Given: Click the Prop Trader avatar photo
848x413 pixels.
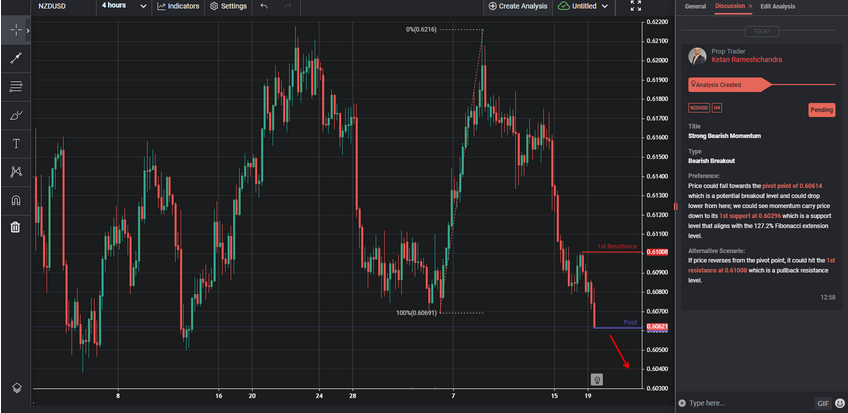Looking at the screenshot, I should coord(697,56).
